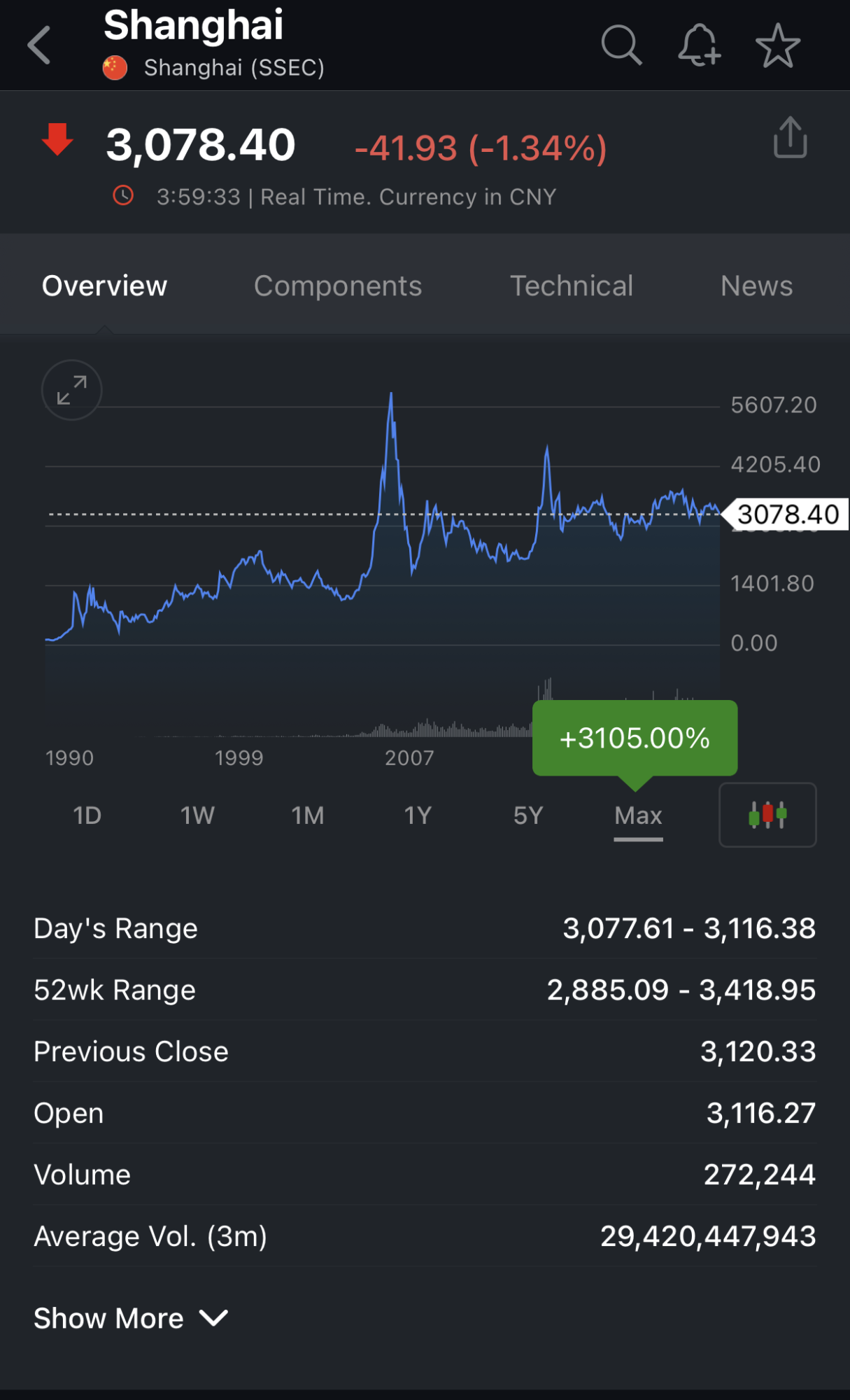This screenshot has height=1400, width=850.
Task: Tap the China flag icon
Action: 115,68
